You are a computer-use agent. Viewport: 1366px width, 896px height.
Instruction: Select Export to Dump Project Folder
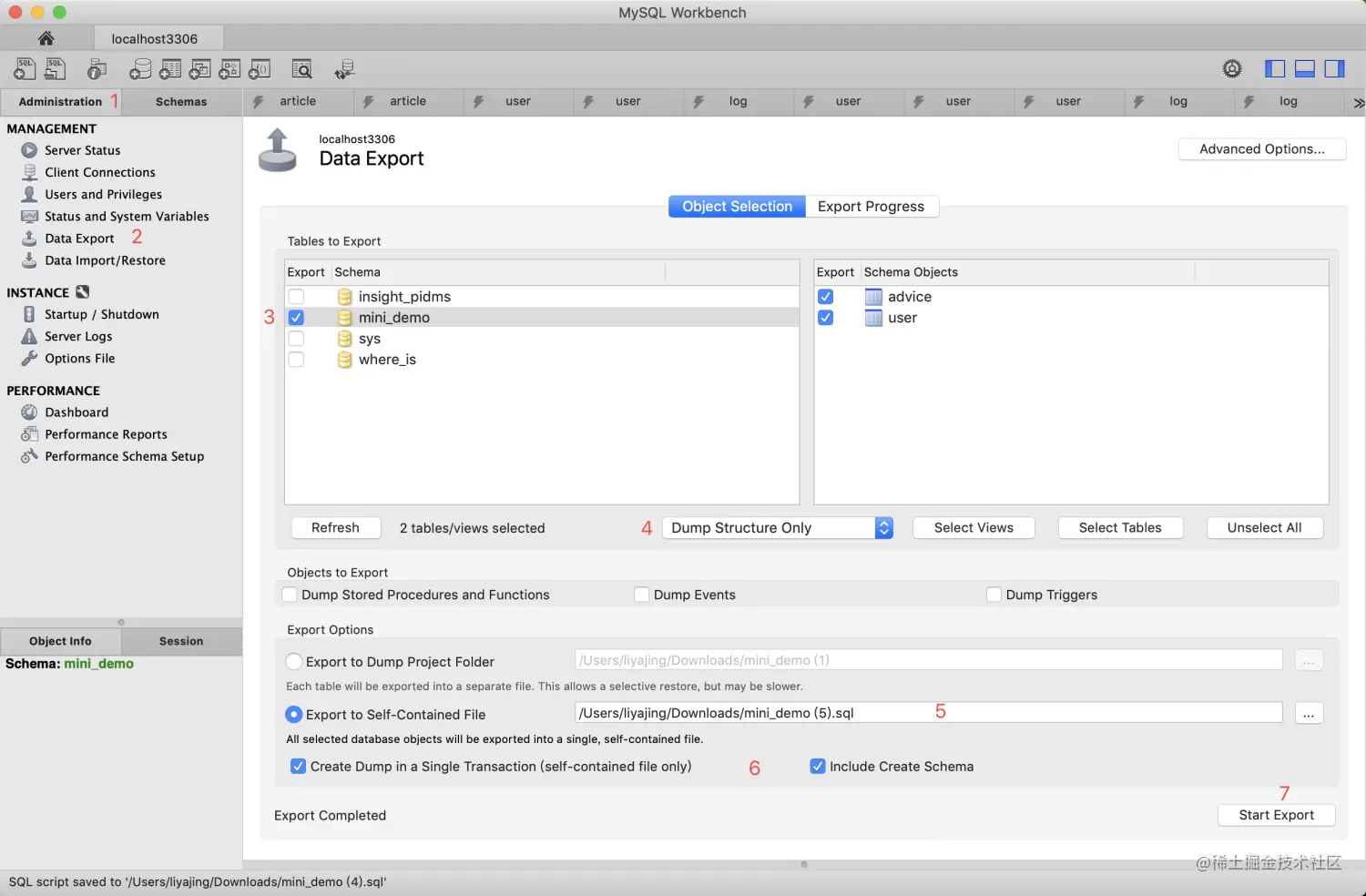pos(294,662)
